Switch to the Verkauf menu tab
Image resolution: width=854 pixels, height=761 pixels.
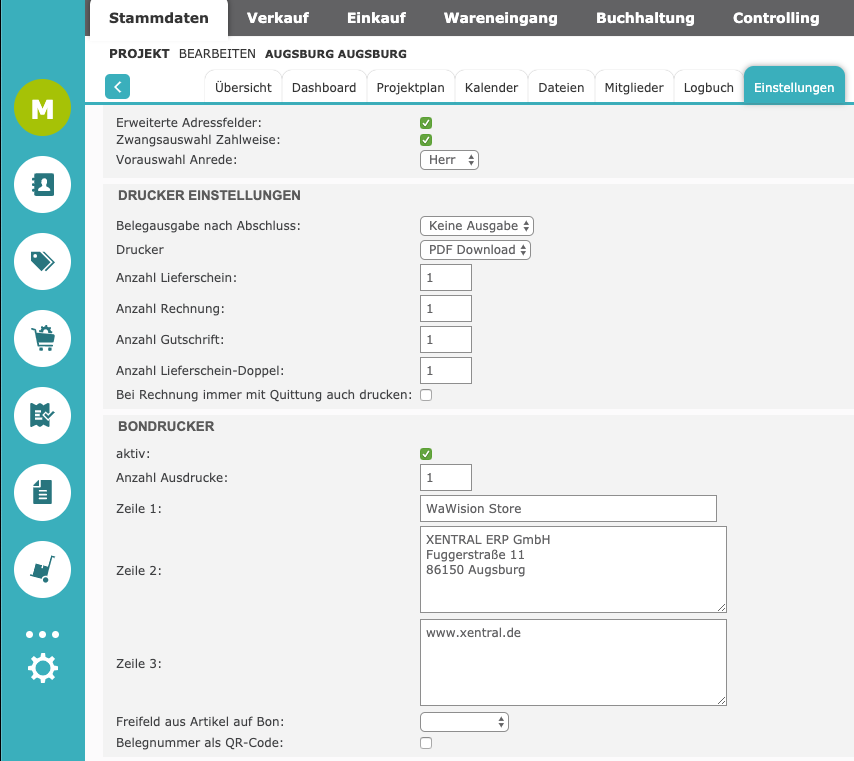click(x=277, y=18)
